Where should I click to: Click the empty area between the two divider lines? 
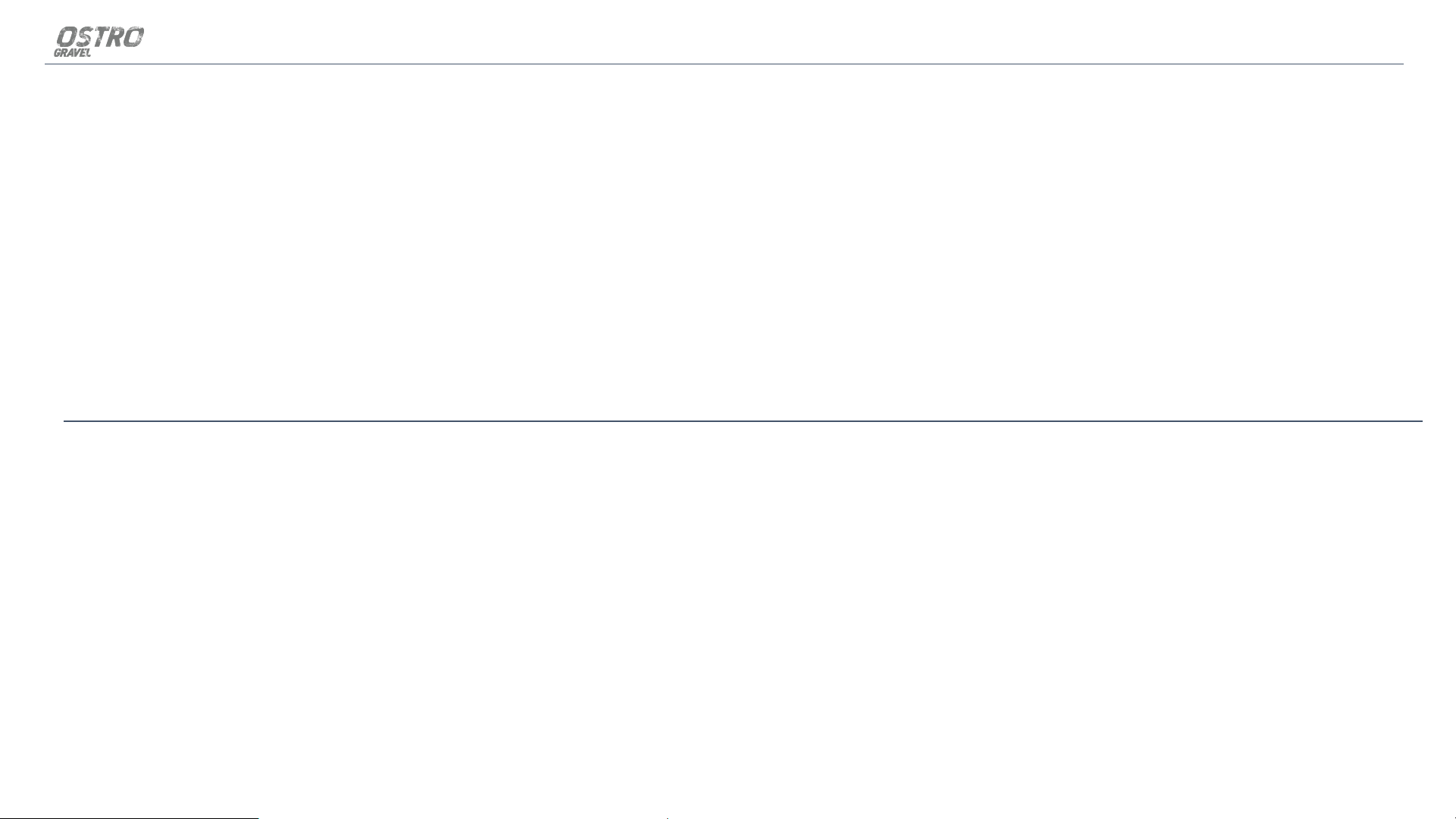(728, 242)
